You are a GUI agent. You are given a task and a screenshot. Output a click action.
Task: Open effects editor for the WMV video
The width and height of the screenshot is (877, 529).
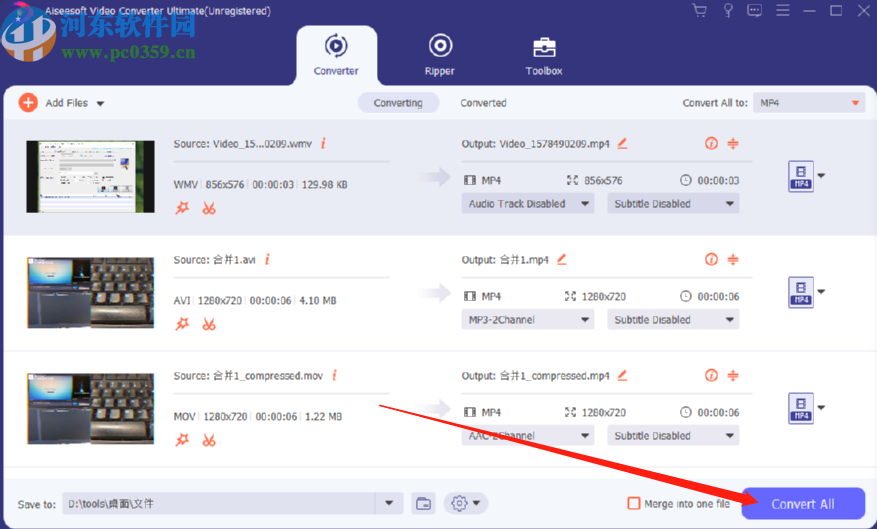tap(182, 208)
